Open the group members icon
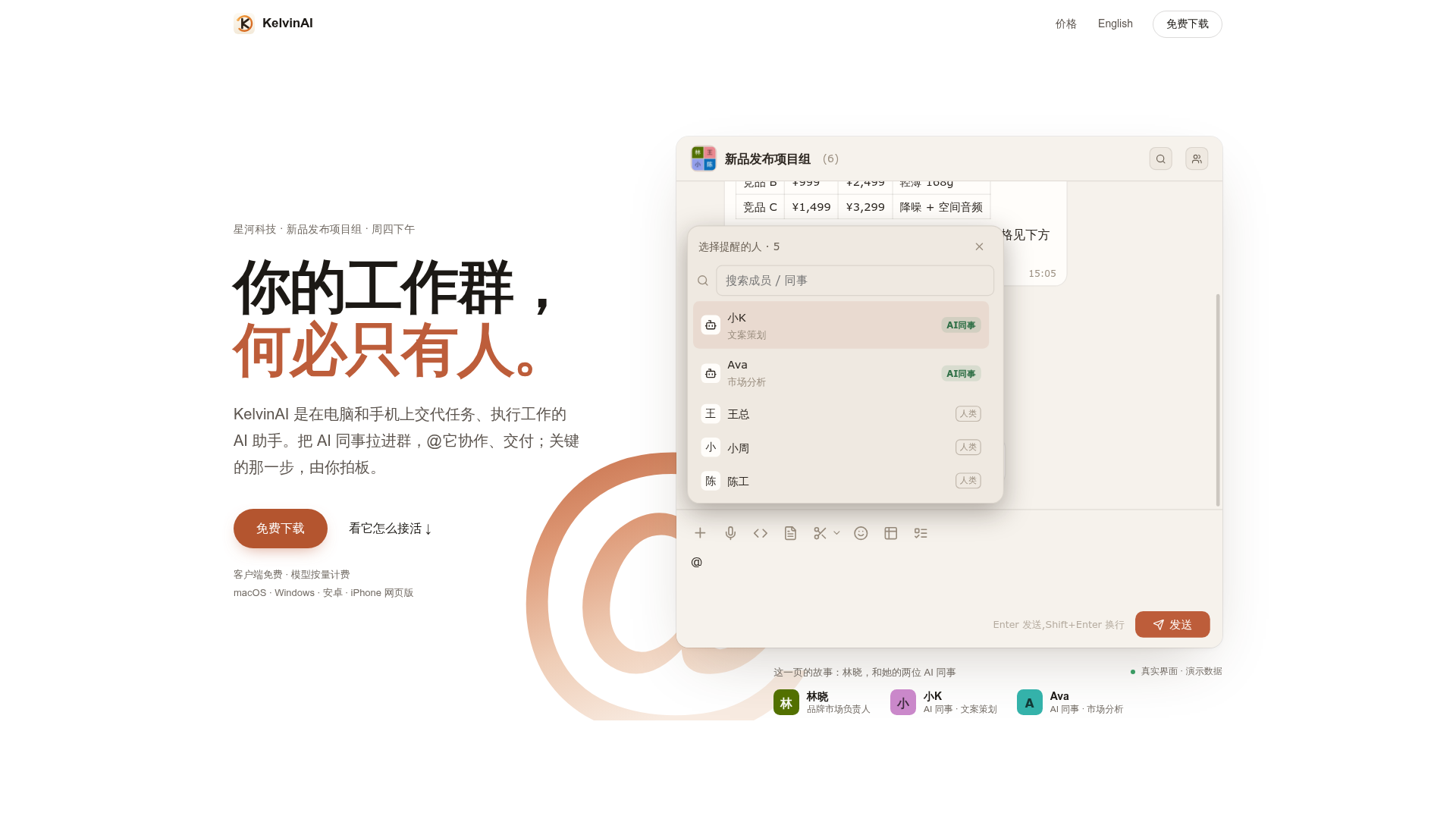Screen dimensions: 1456x819 [1197, 158]
